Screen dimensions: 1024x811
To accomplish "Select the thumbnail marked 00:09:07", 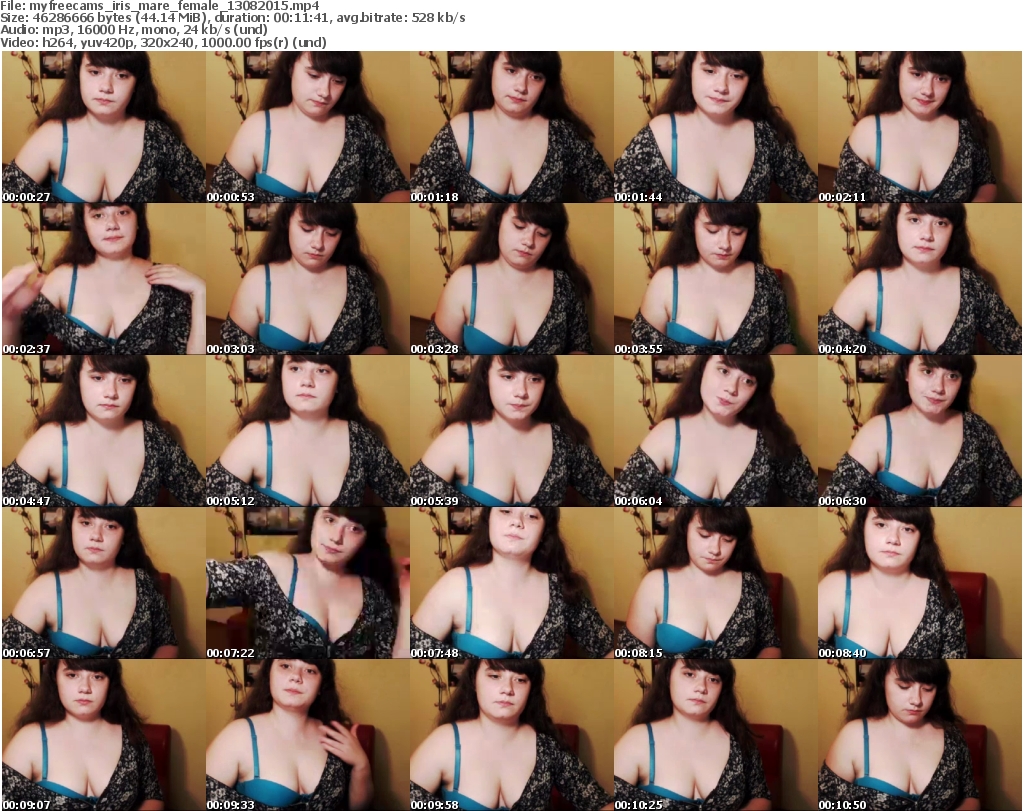I will click(104, 735).
